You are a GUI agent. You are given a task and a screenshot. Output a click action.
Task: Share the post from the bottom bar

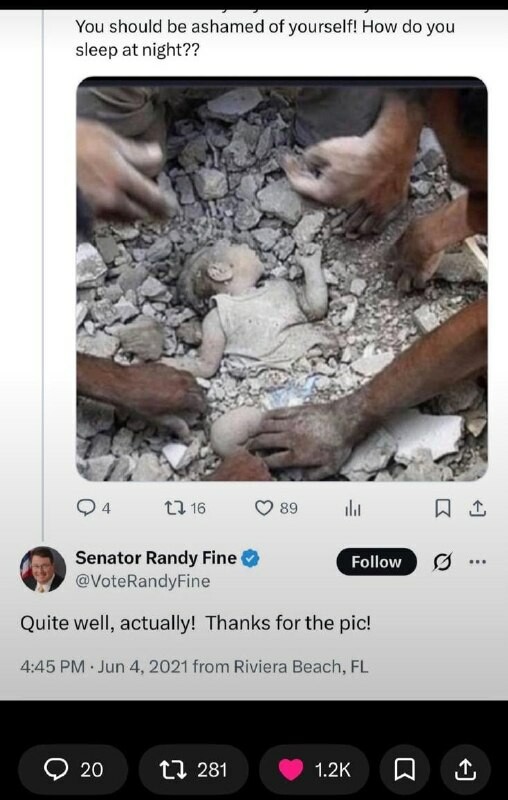point(466,769)
